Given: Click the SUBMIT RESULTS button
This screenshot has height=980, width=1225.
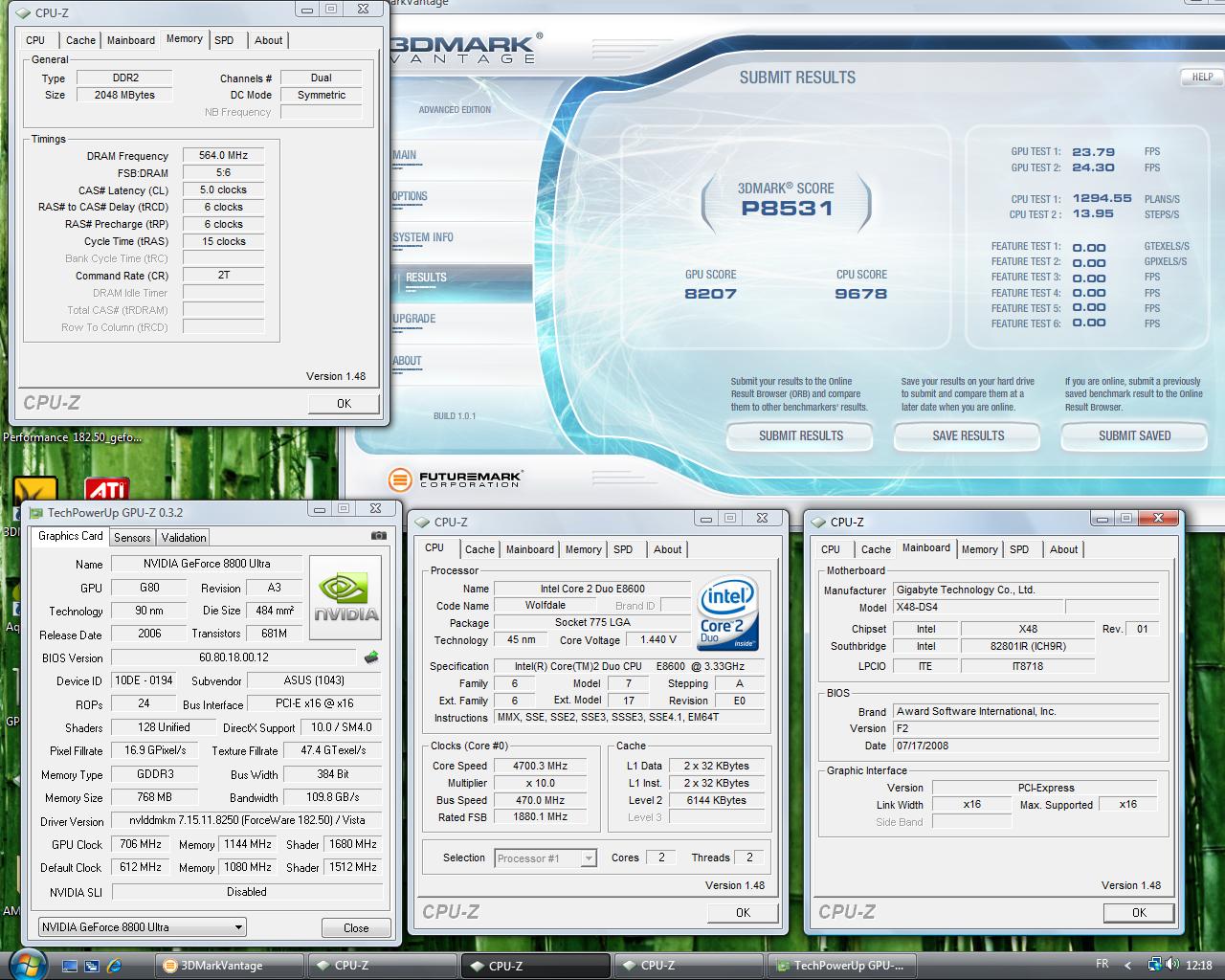Looking at the screenshot, I should (x=801, y=436).
